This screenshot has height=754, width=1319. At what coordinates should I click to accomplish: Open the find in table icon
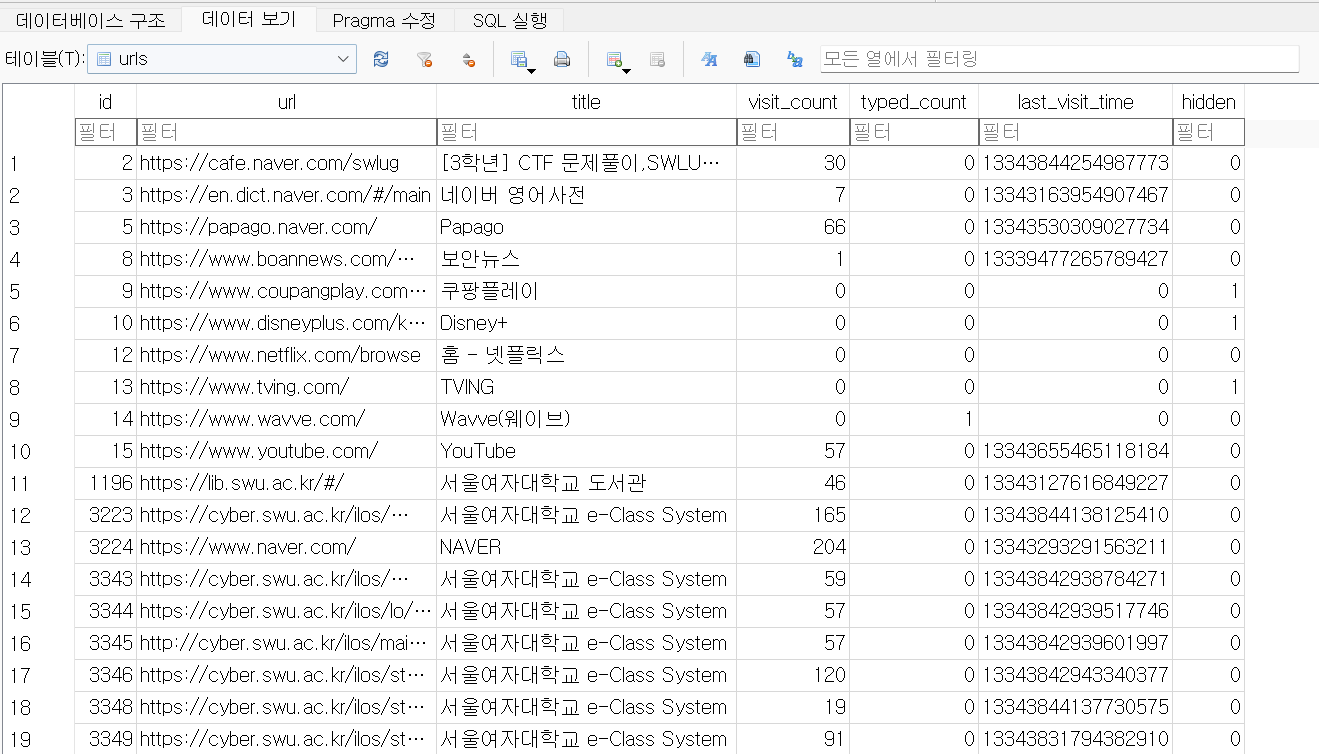click(752, 59)
